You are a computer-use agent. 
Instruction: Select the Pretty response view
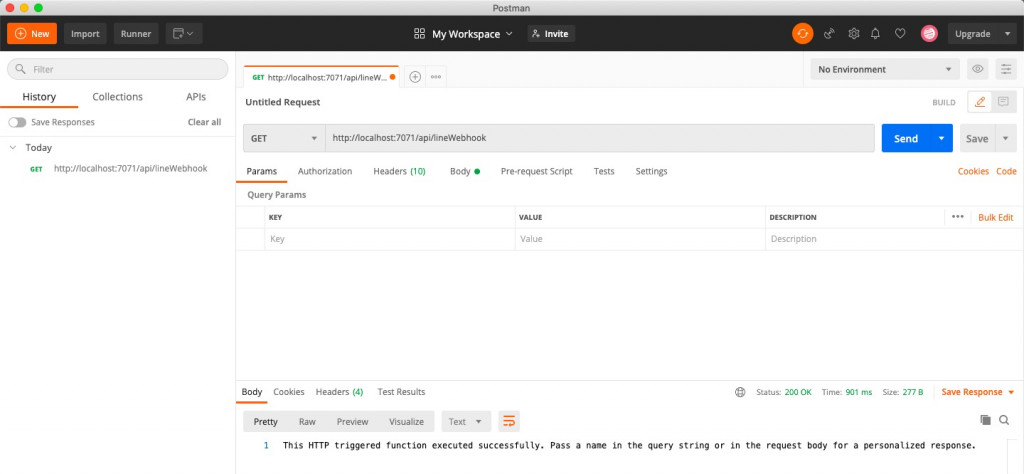pyautogui.click(x=266, y=421)
